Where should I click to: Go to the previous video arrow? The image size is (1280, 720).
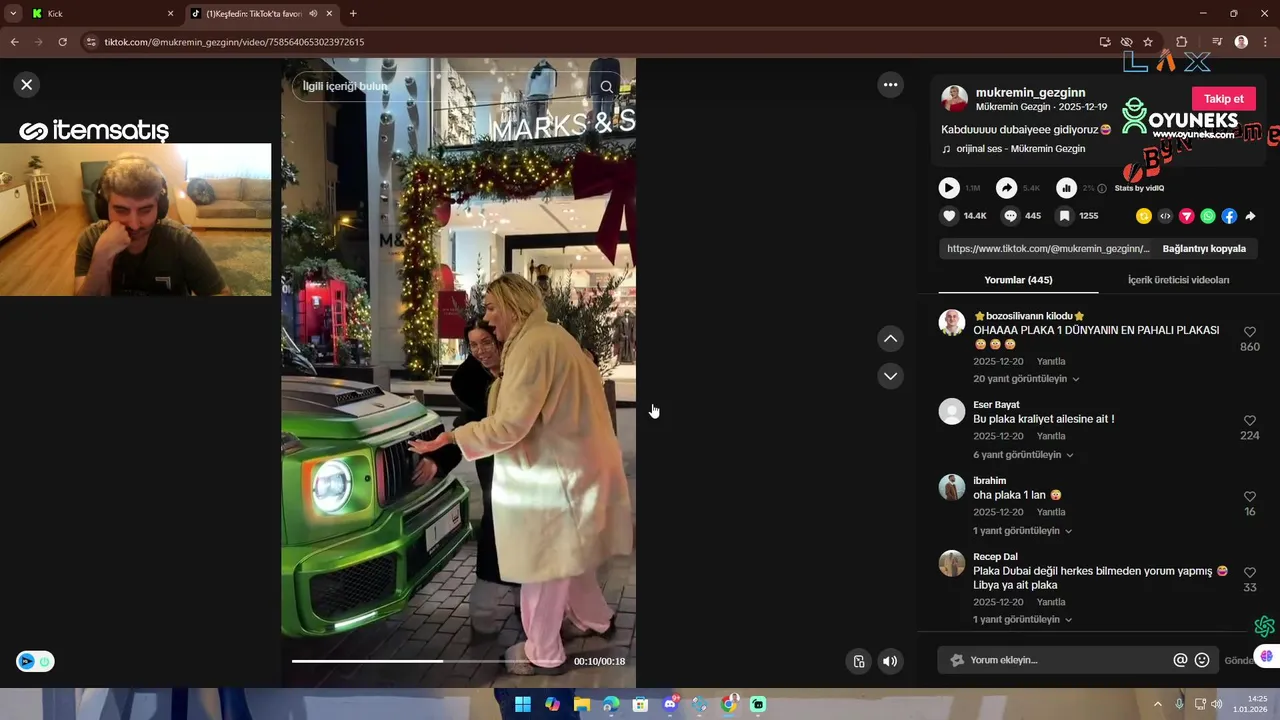pyautogui.click(x=890, y=339)
